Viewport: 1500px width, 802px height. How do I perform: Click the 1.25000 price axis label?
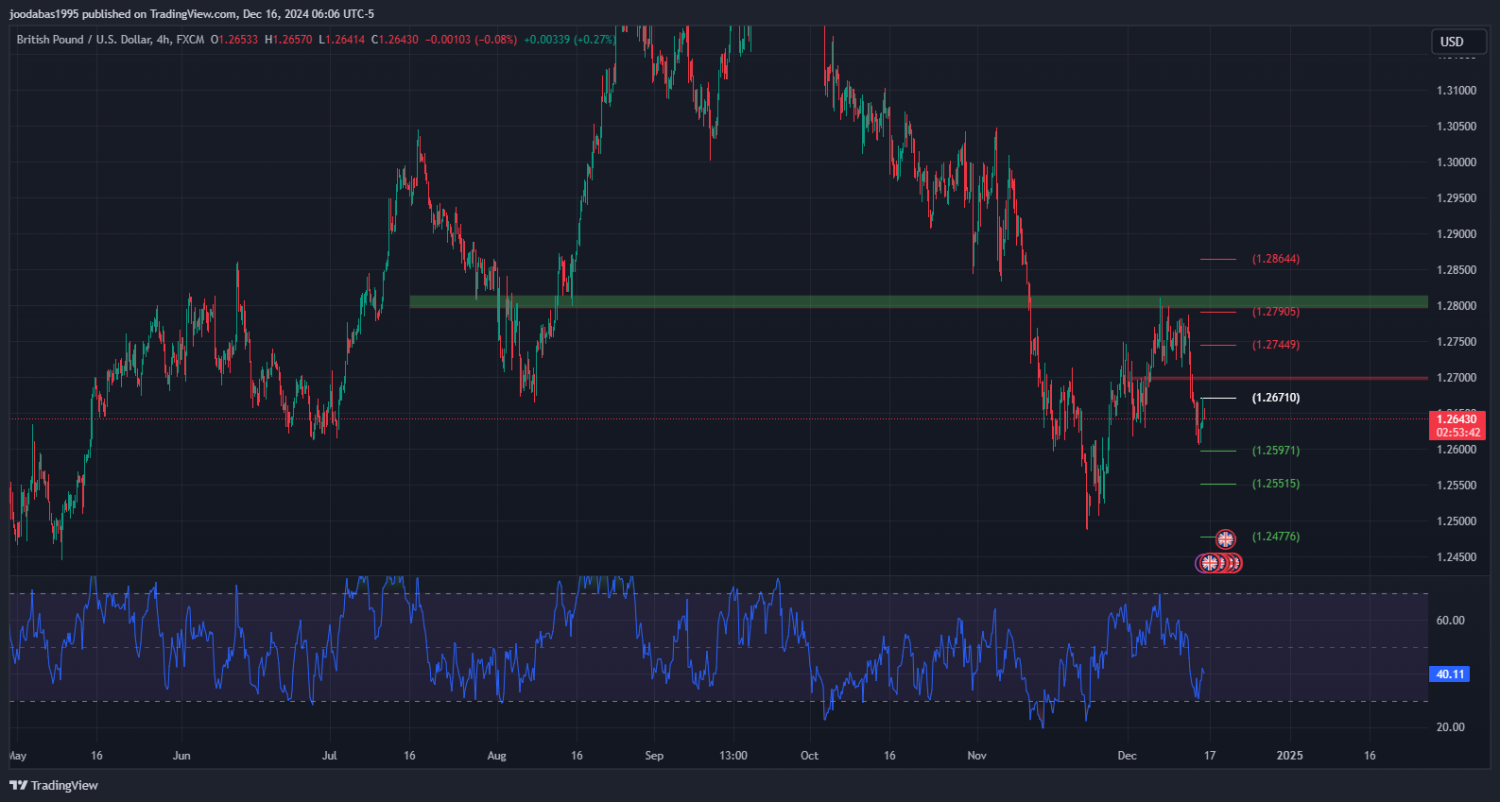click(x=1455, y=522)
